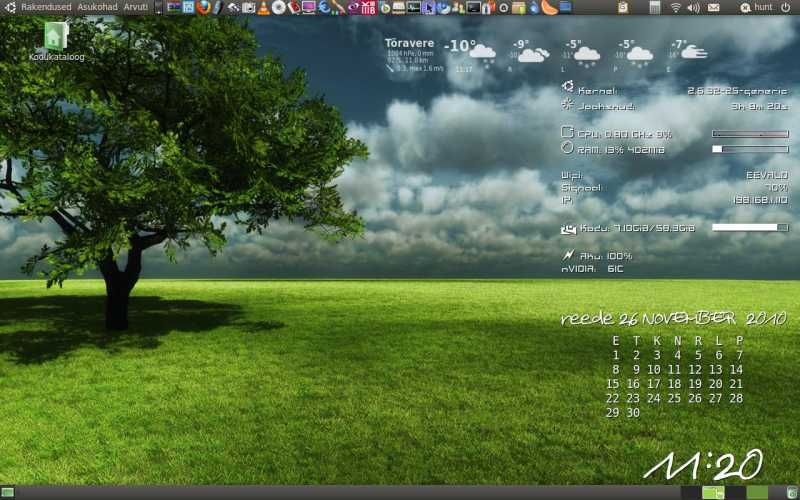
Task: Switch to the first workspace
Action: point(691,493)
